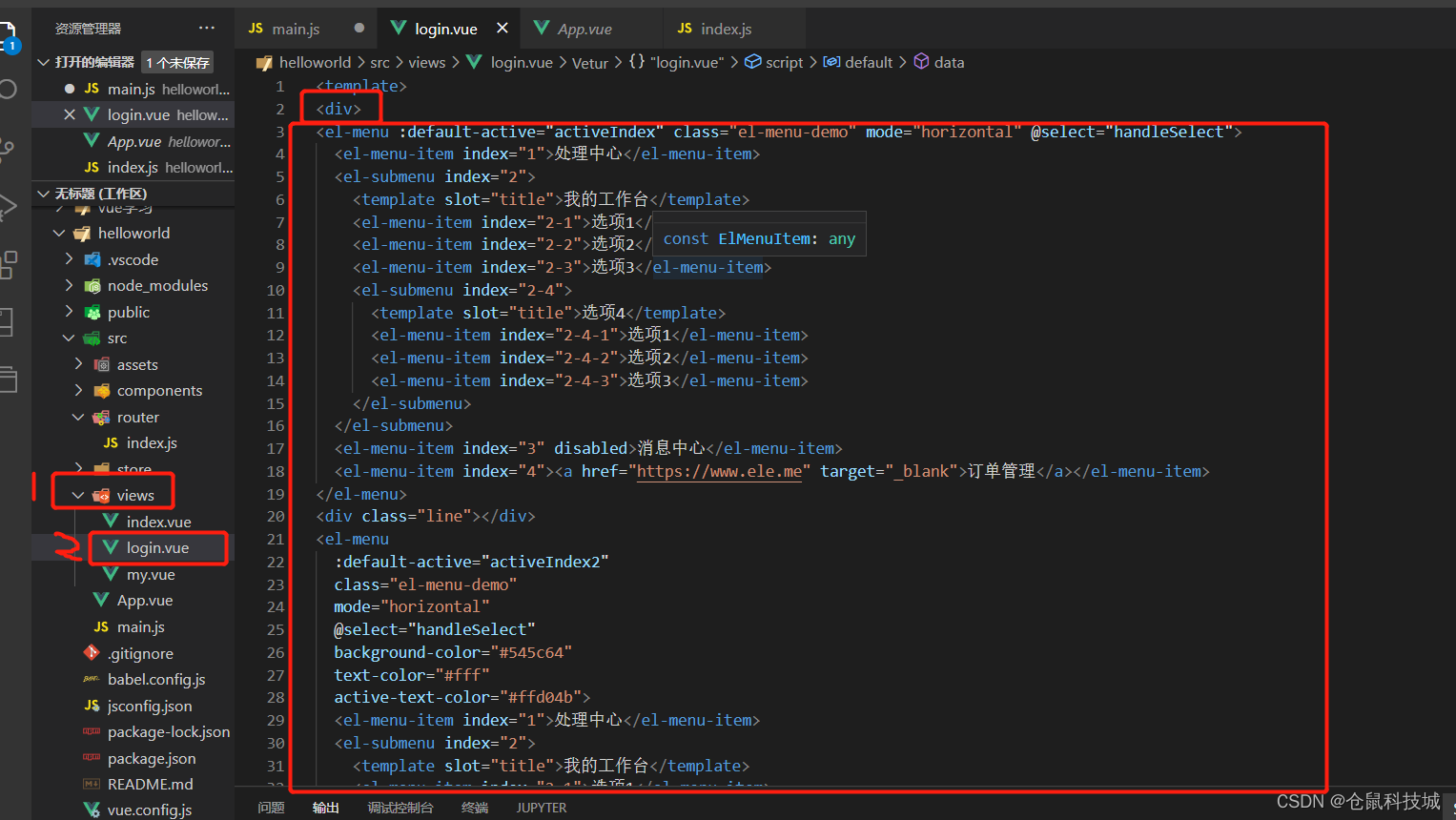This screenshot has height=820, width=1456.
Task: Click the git icon beside .gitignore
Action: pyautogui.click(x=92, y=653)
